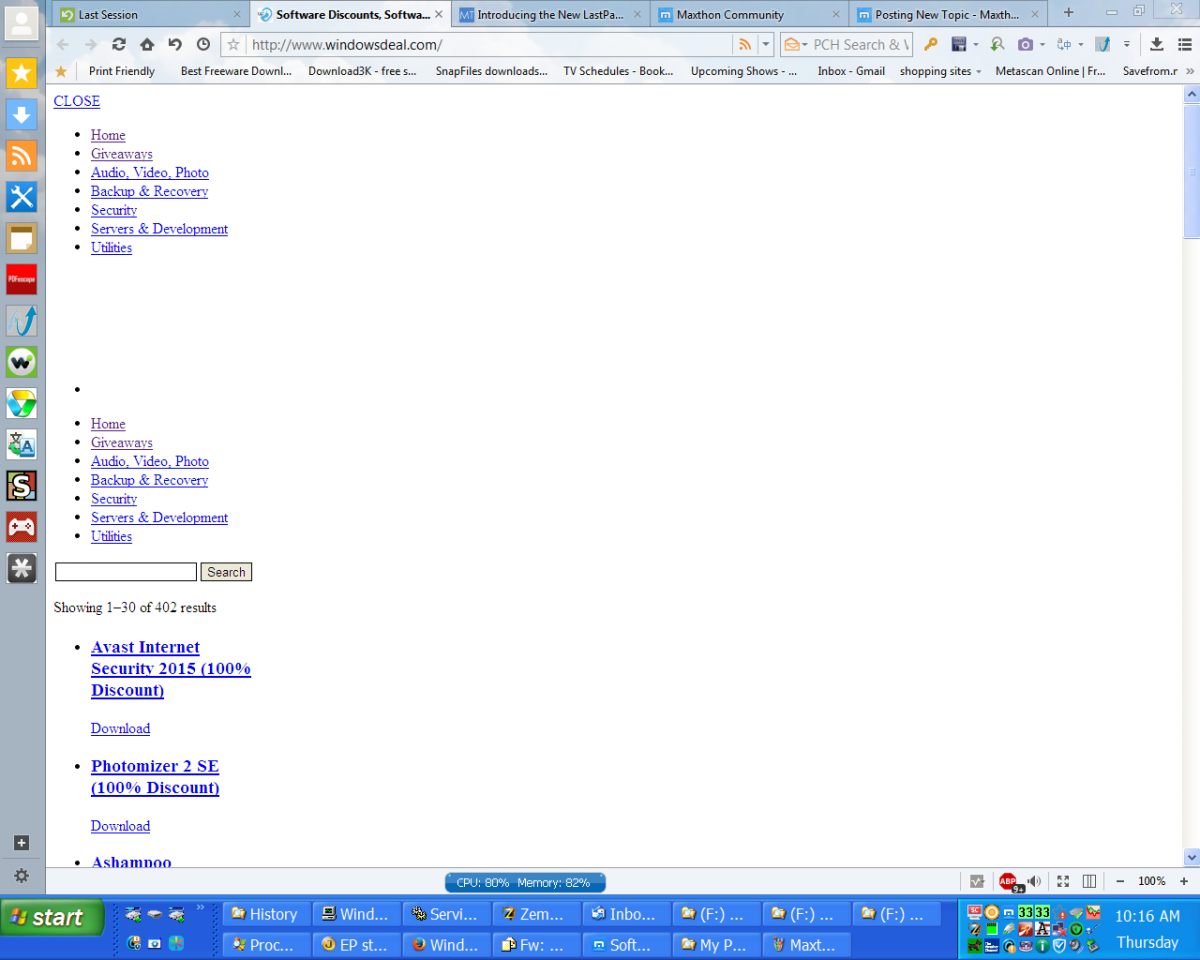Zoom in with the plus button
Viewport: 1200px width, 960px height.
[1184, 881]
